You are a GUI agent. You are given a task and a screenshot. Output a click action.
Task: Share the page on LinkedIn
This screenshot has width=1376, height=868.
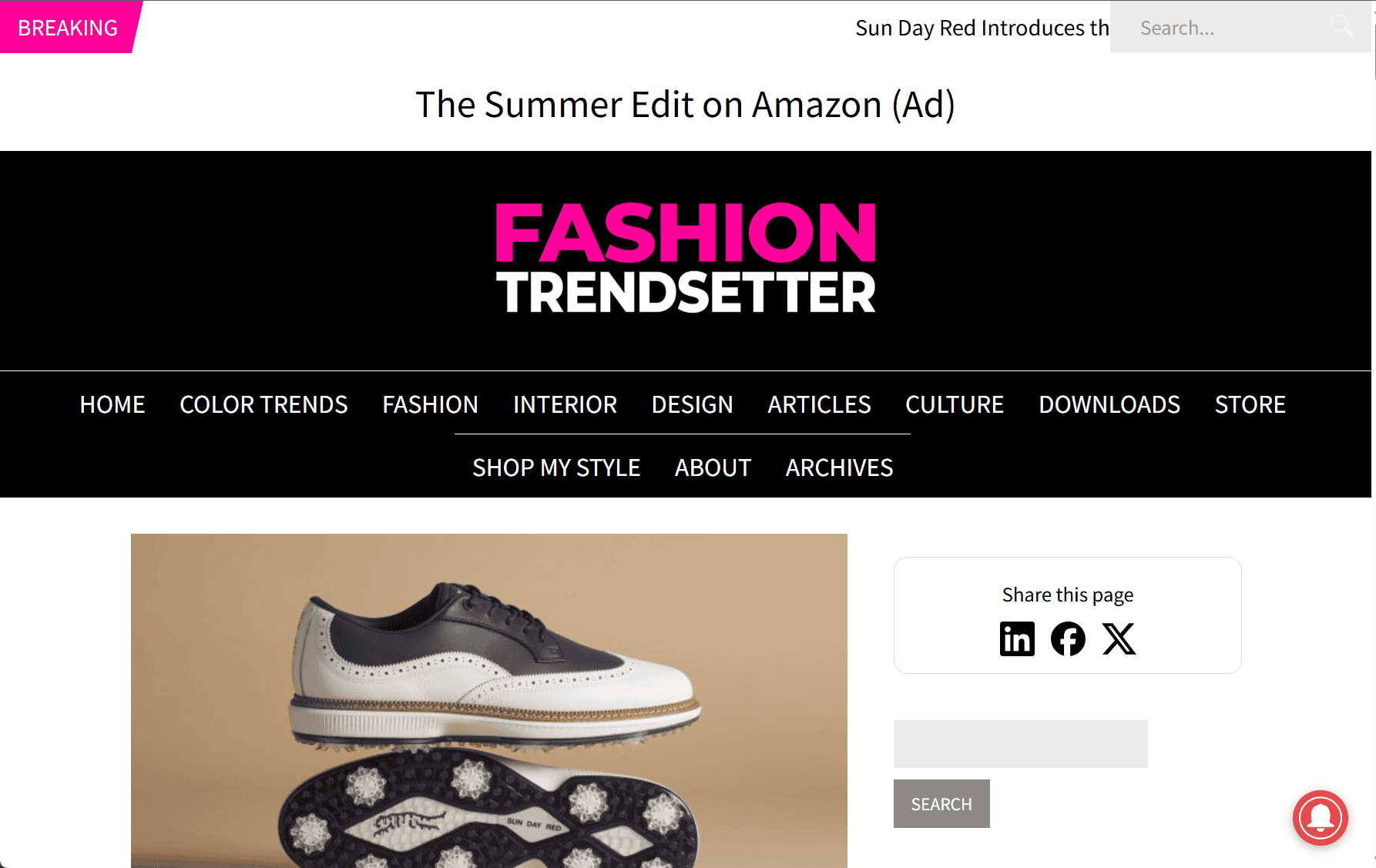pyautogui.click(x=1017, y=639)
